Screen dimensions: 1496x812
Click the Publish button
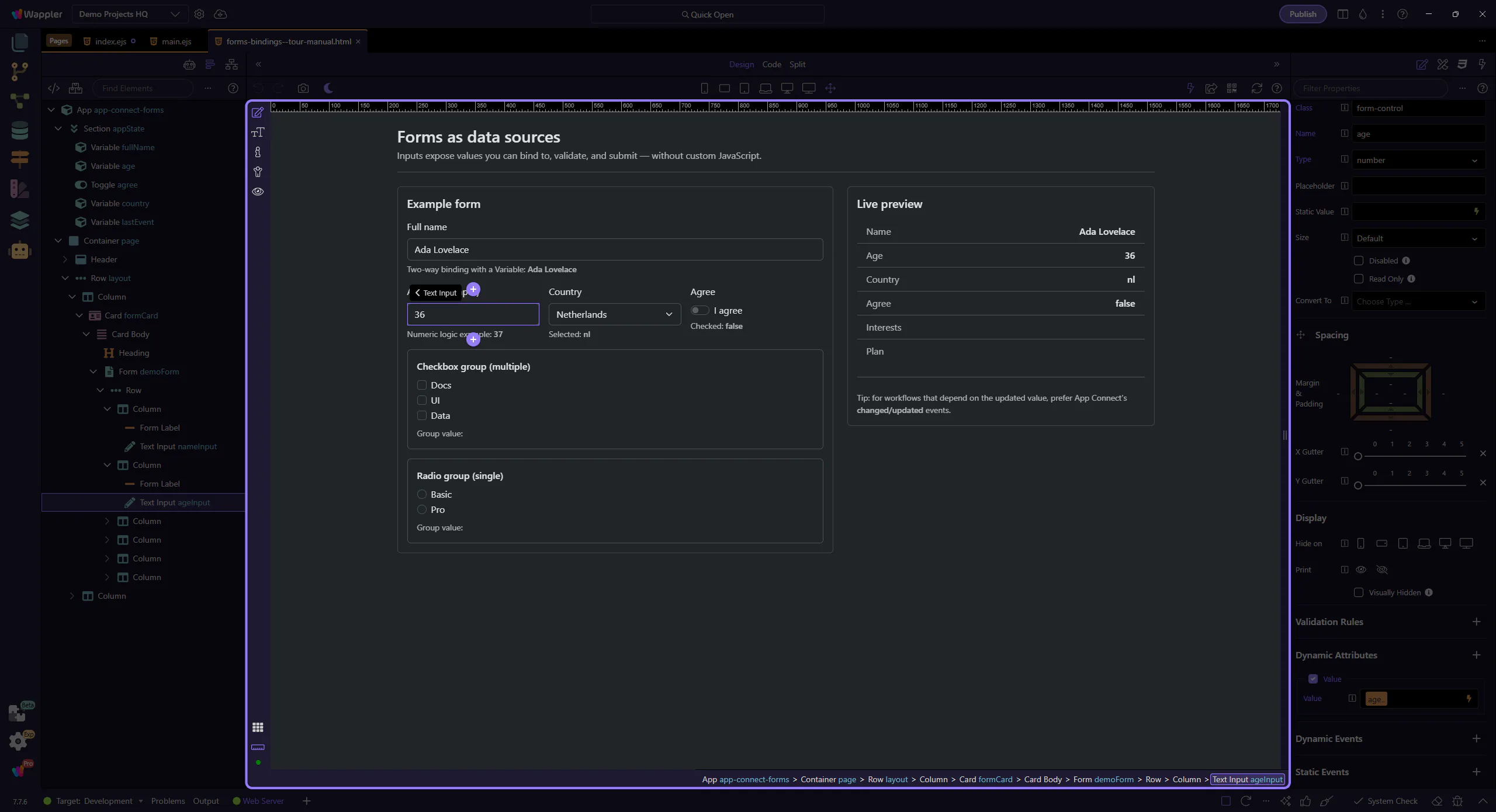1303,14
